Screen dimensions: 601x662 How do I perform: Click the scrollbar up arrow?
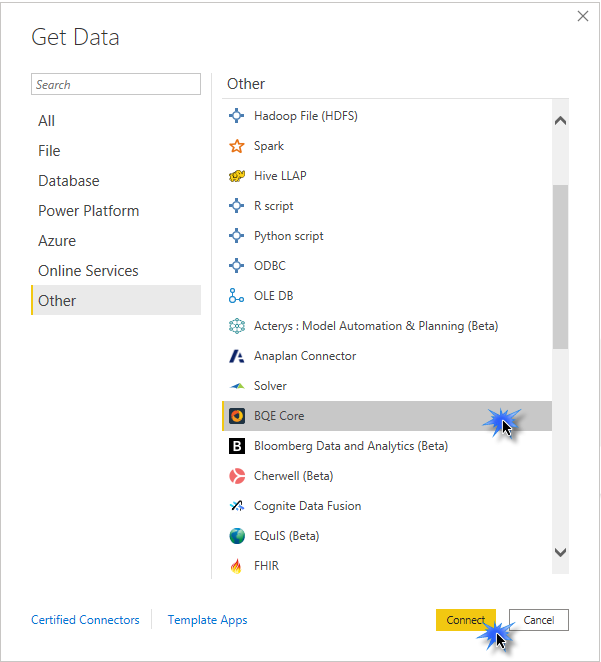[x=560, y=121]
